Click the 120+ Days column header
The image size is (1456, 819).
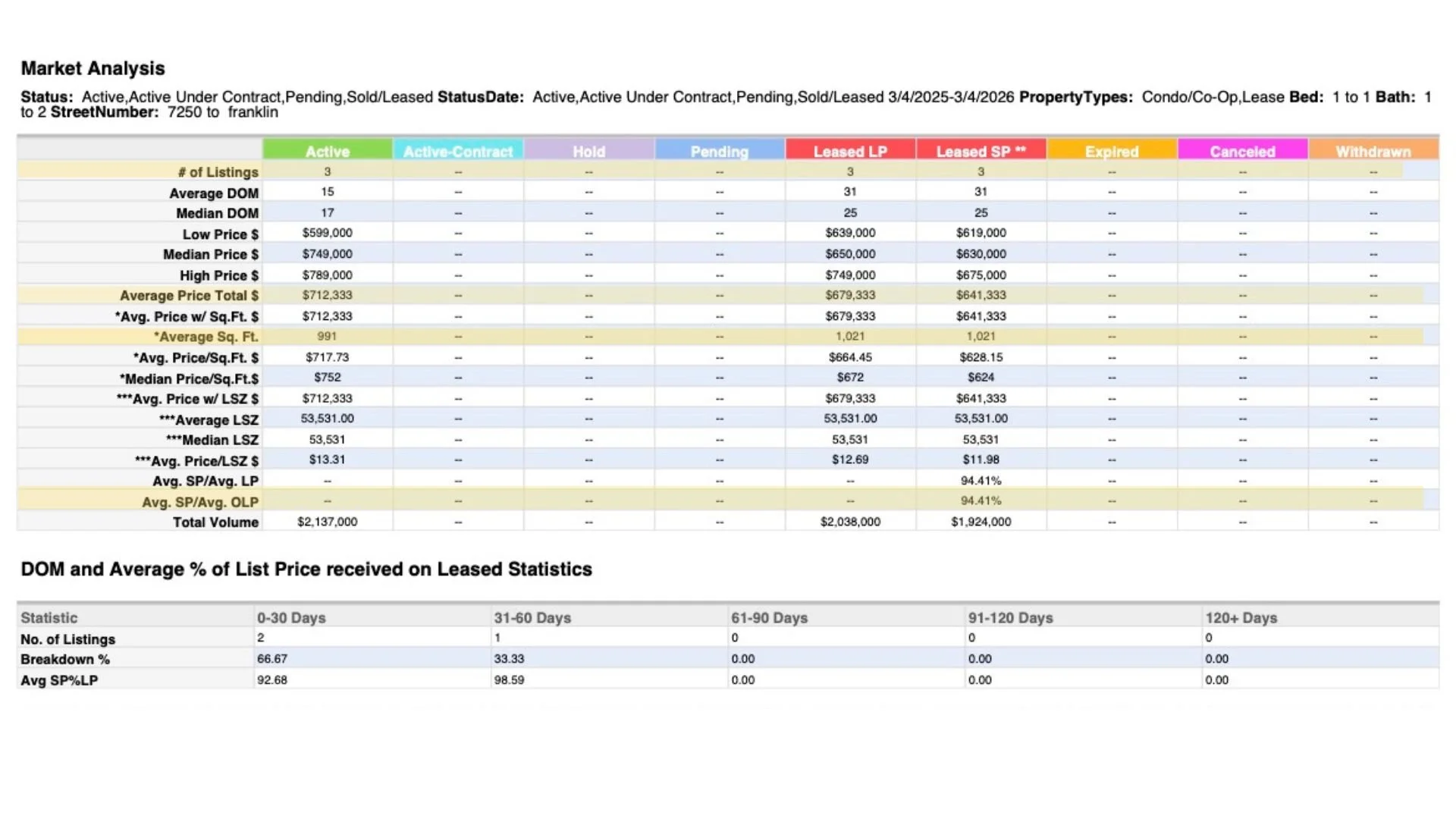[x=1241, y=617]
